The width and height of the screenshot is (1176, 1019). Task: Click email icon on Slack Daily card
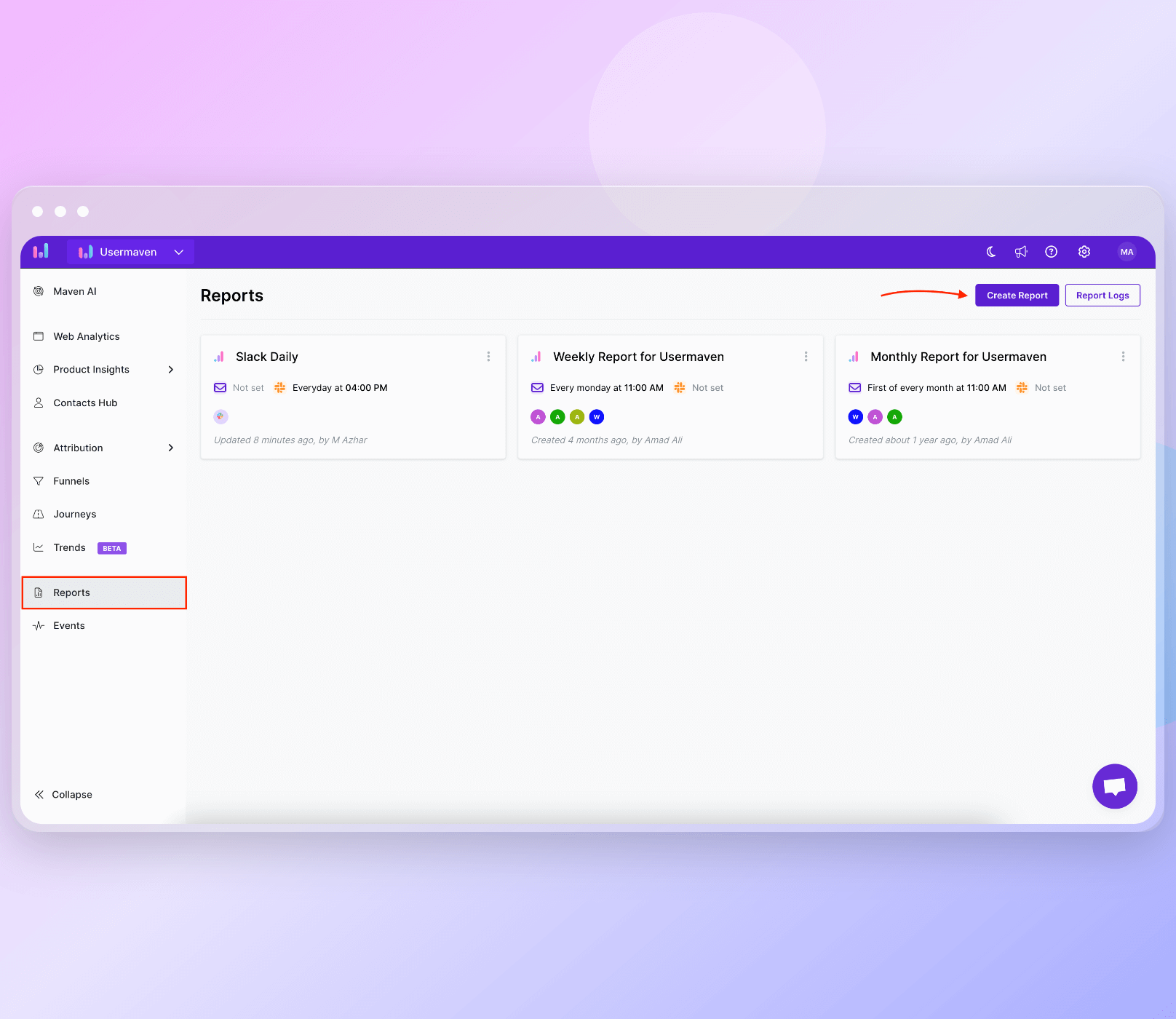[x=220, y=387]
